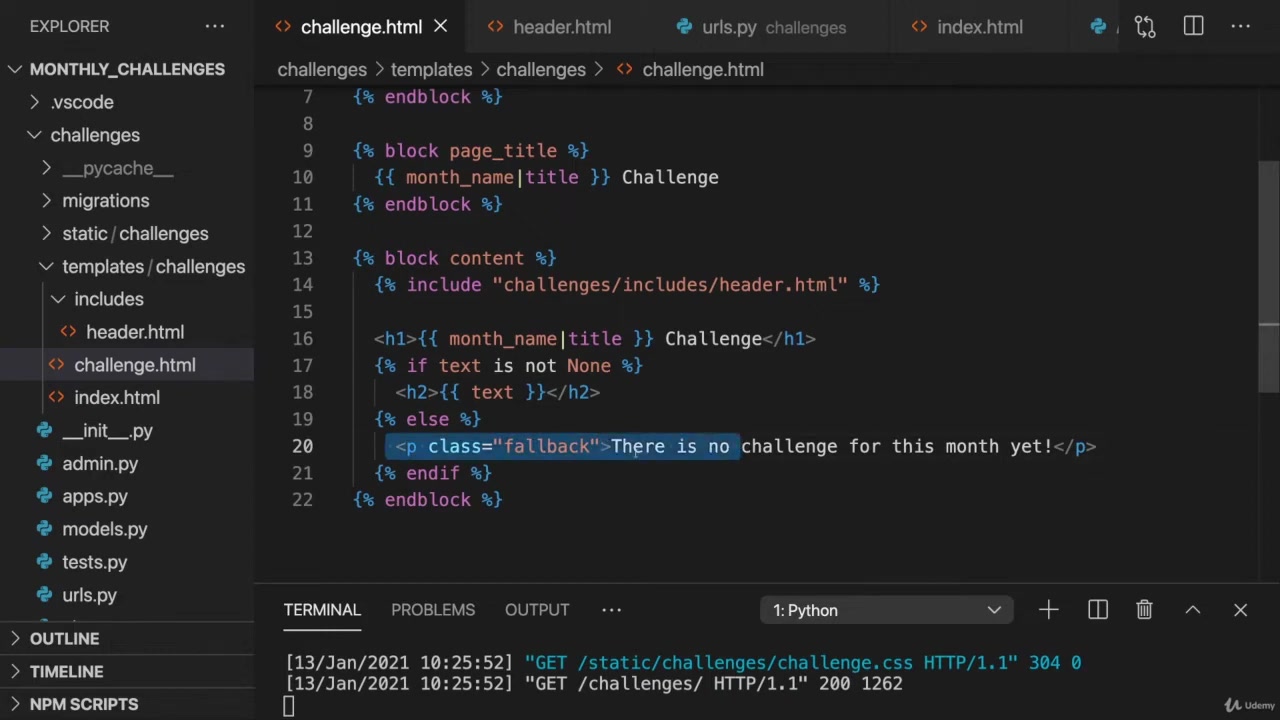Screen dimensions: 1280x720
Task: Click the new terminal plus icon
Action: (x=1048, y=610)
